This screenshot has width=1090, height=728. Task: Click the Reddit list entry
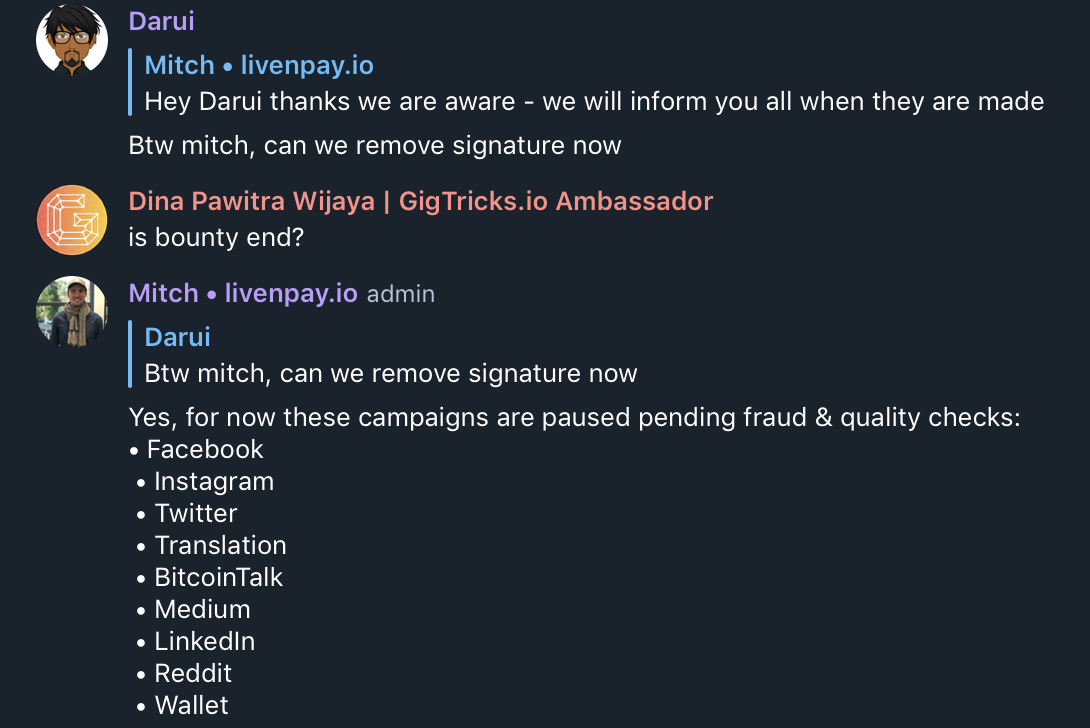[x=184, y=673]
